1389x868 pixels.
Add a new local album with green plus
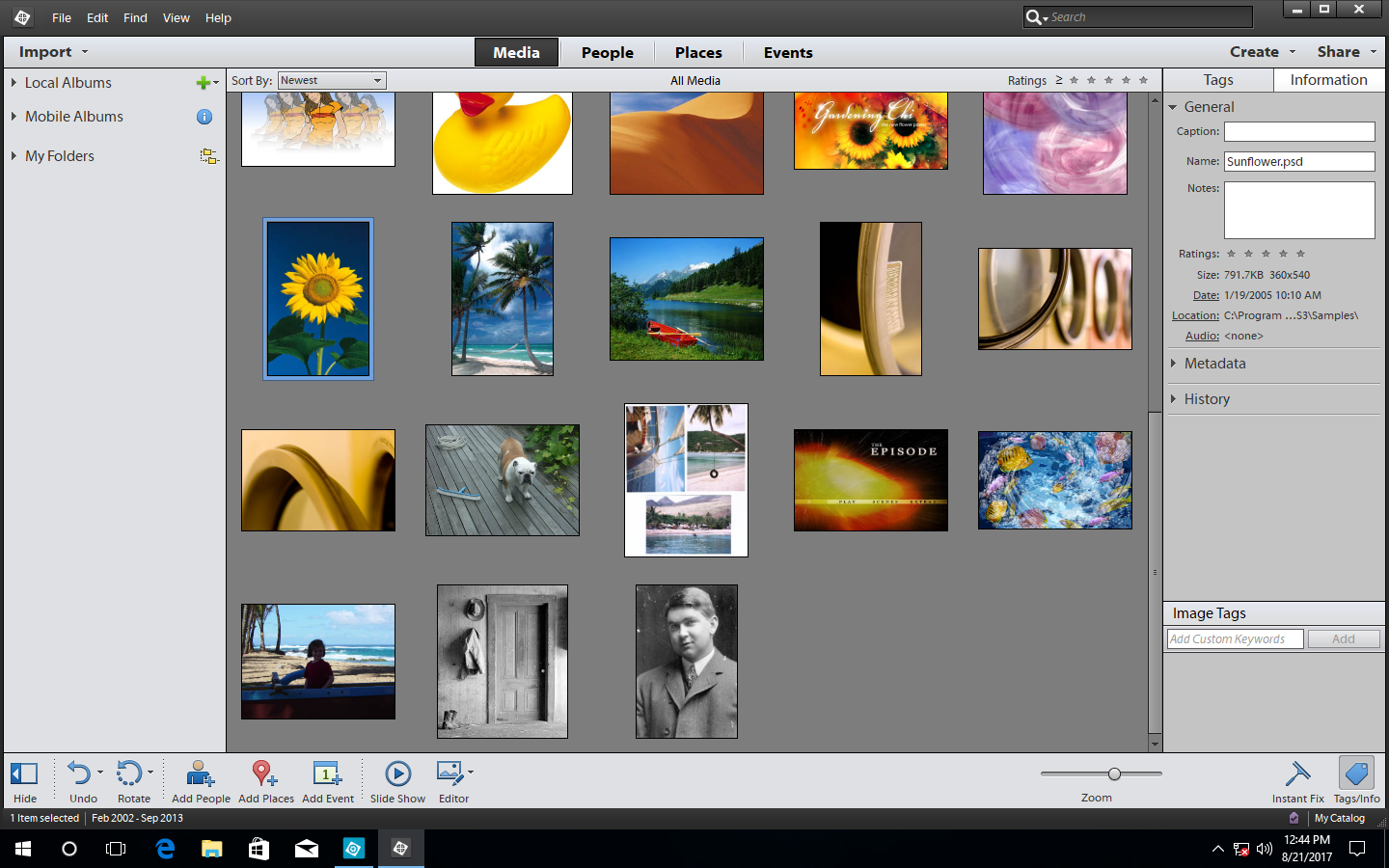pos(203,83)
